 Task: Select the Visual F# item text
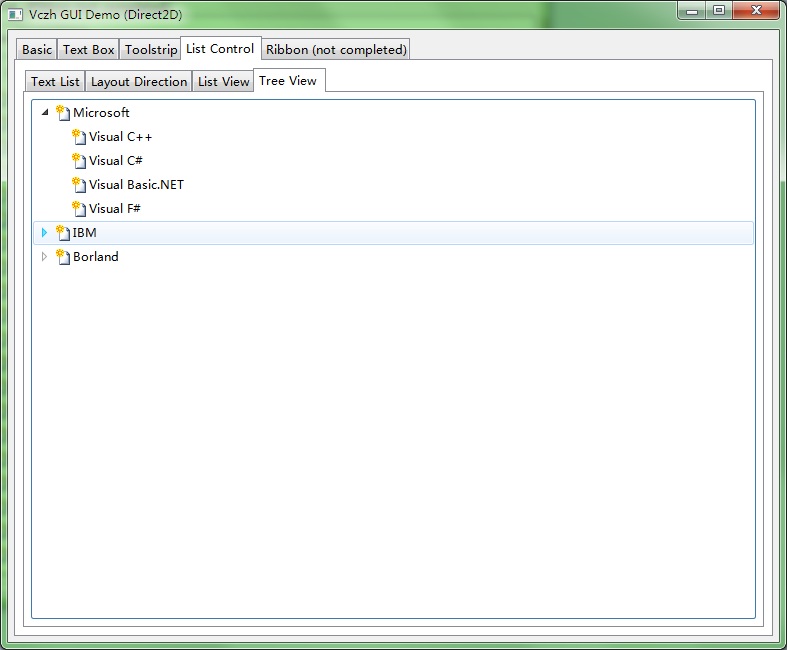(x=115, y=208)
